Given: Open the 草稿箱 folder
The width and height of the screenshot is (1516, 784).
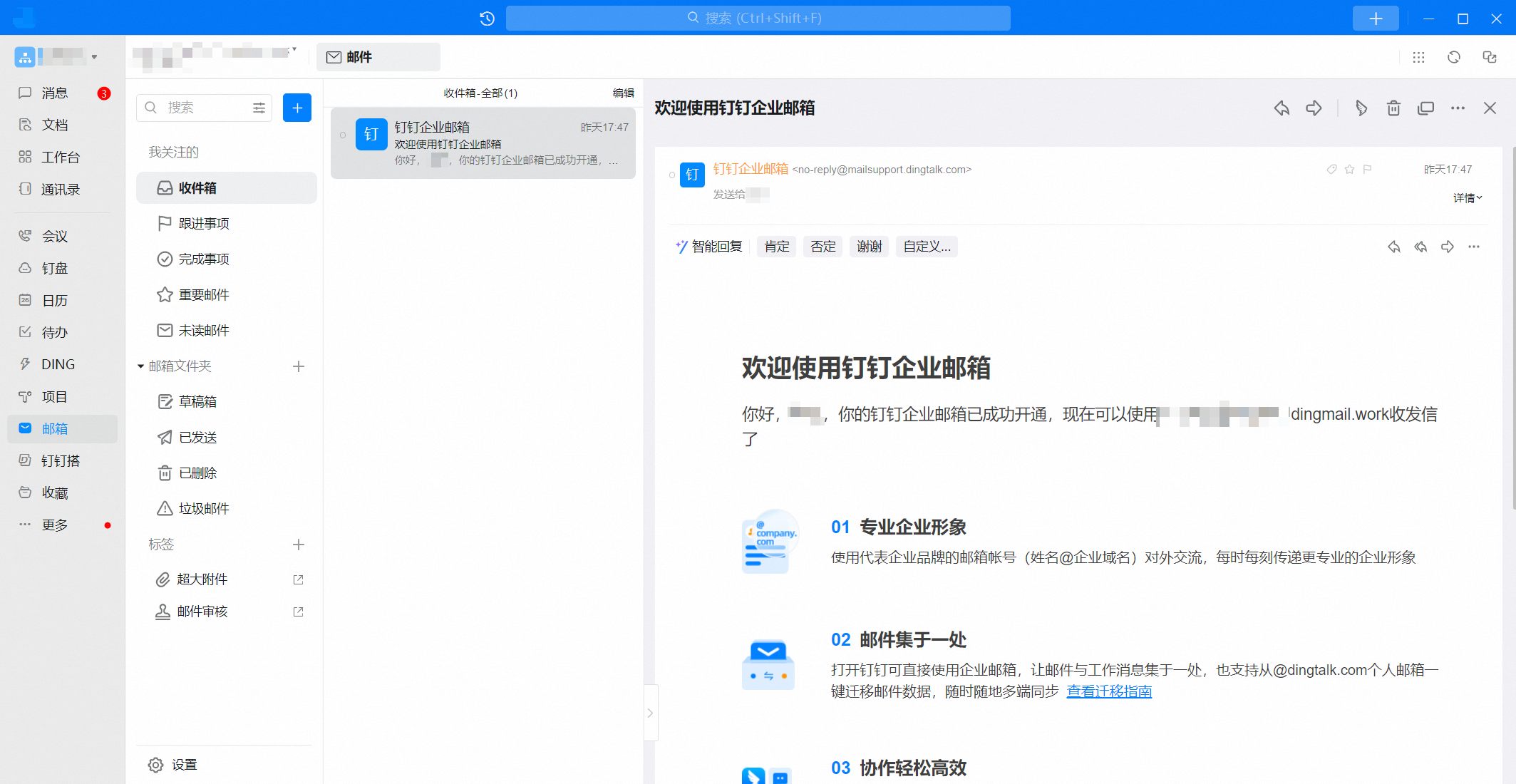Looking at the screenshot, I should coord(227,402).
